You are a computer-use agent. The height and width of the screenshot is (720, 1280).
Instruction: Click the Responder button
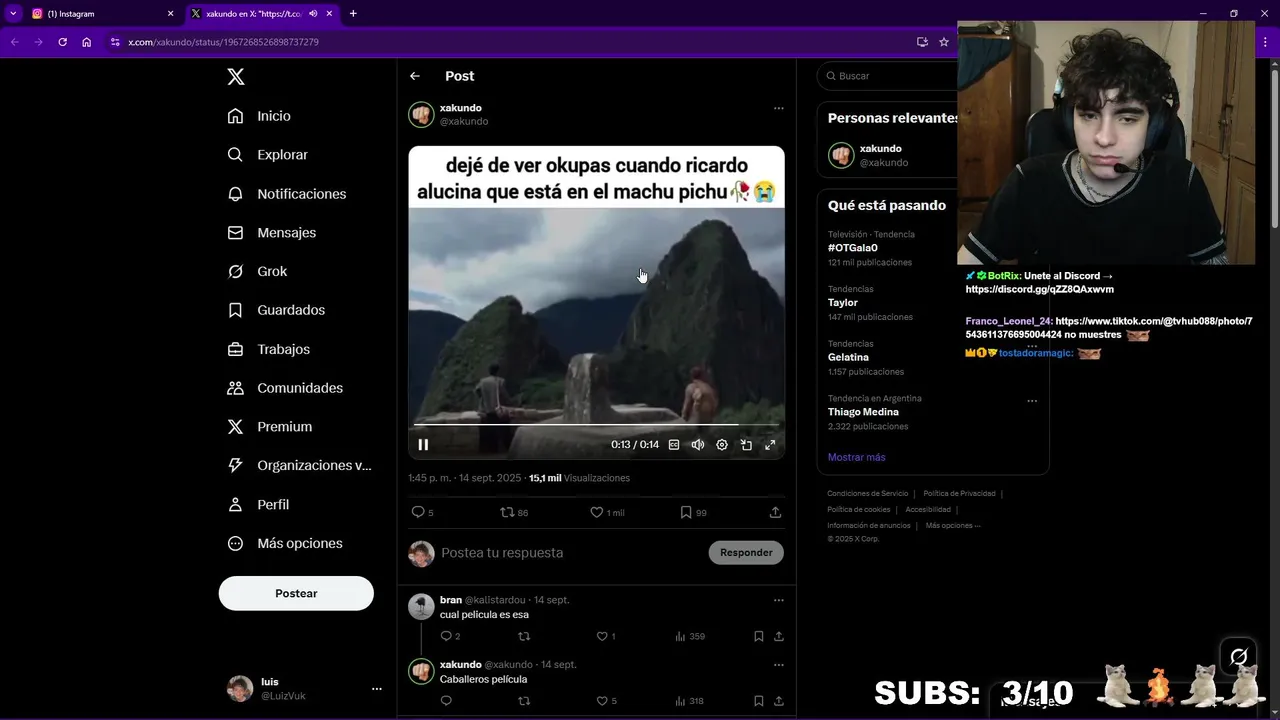tap(746, 553)
